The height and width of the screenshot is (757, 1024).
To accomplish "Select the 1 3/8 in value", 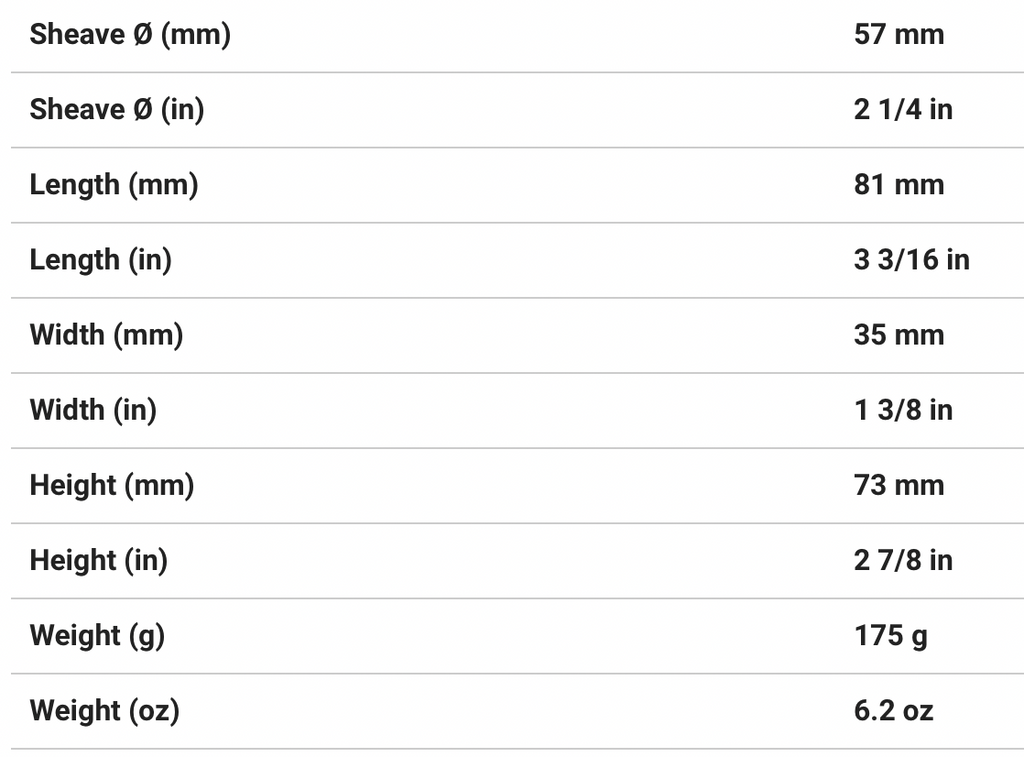I will coord(903,410).
